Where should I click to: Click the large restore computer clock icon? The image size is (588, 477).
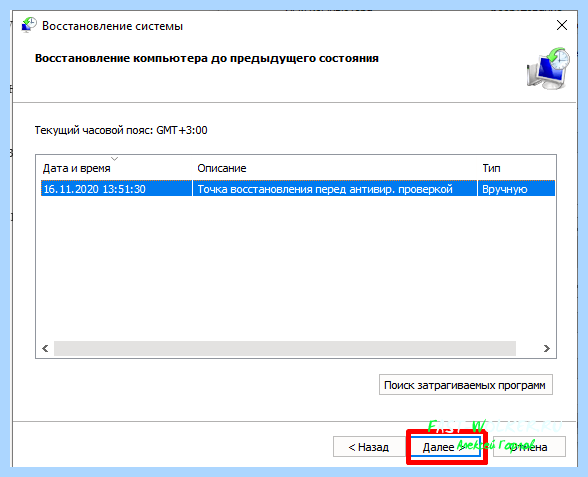coord(548,68)
